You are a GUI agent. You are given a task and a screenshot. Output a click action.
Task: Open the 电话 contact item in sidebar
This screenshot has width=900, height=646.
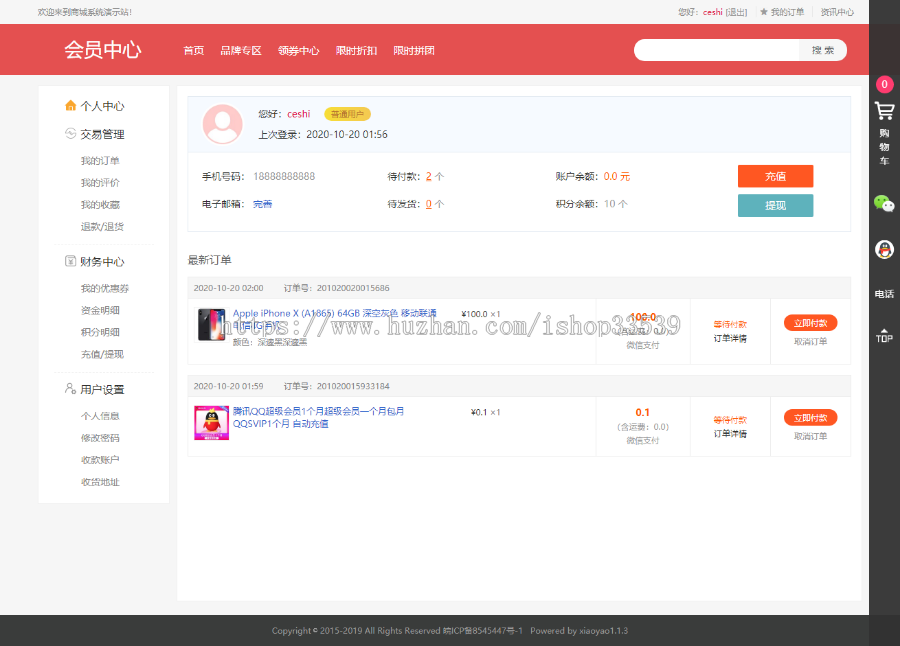[884, 294]
